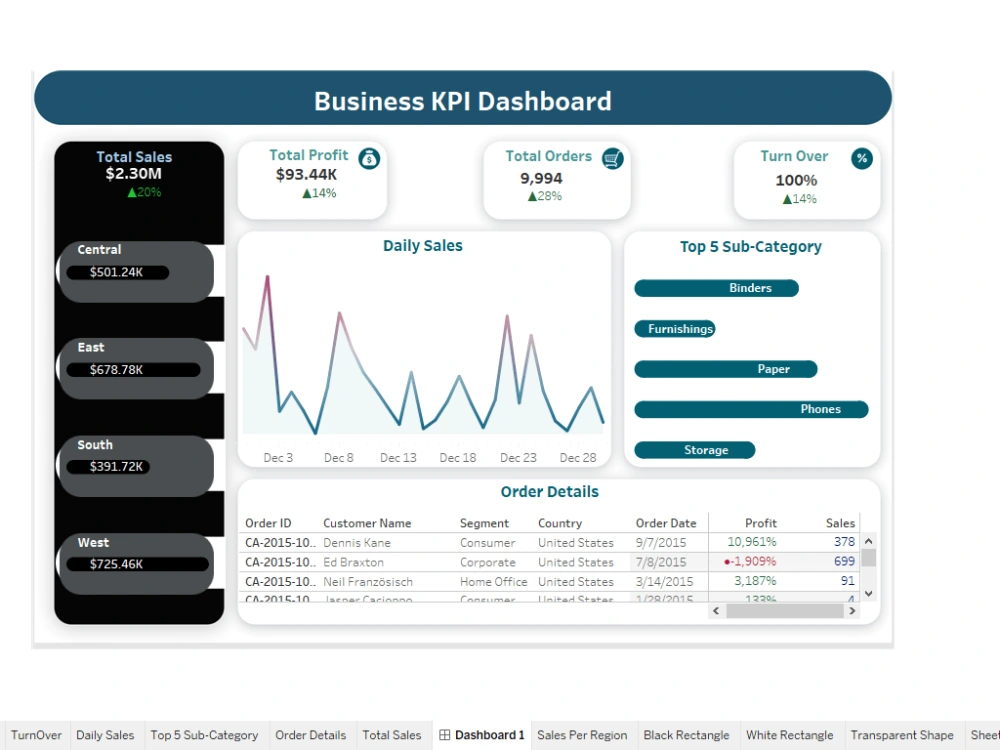Image resolution: width=1000 pixels, height=750 pixels.
Task: Click the green up-arrow under Total Sales
Action: [x=134, y=192]
